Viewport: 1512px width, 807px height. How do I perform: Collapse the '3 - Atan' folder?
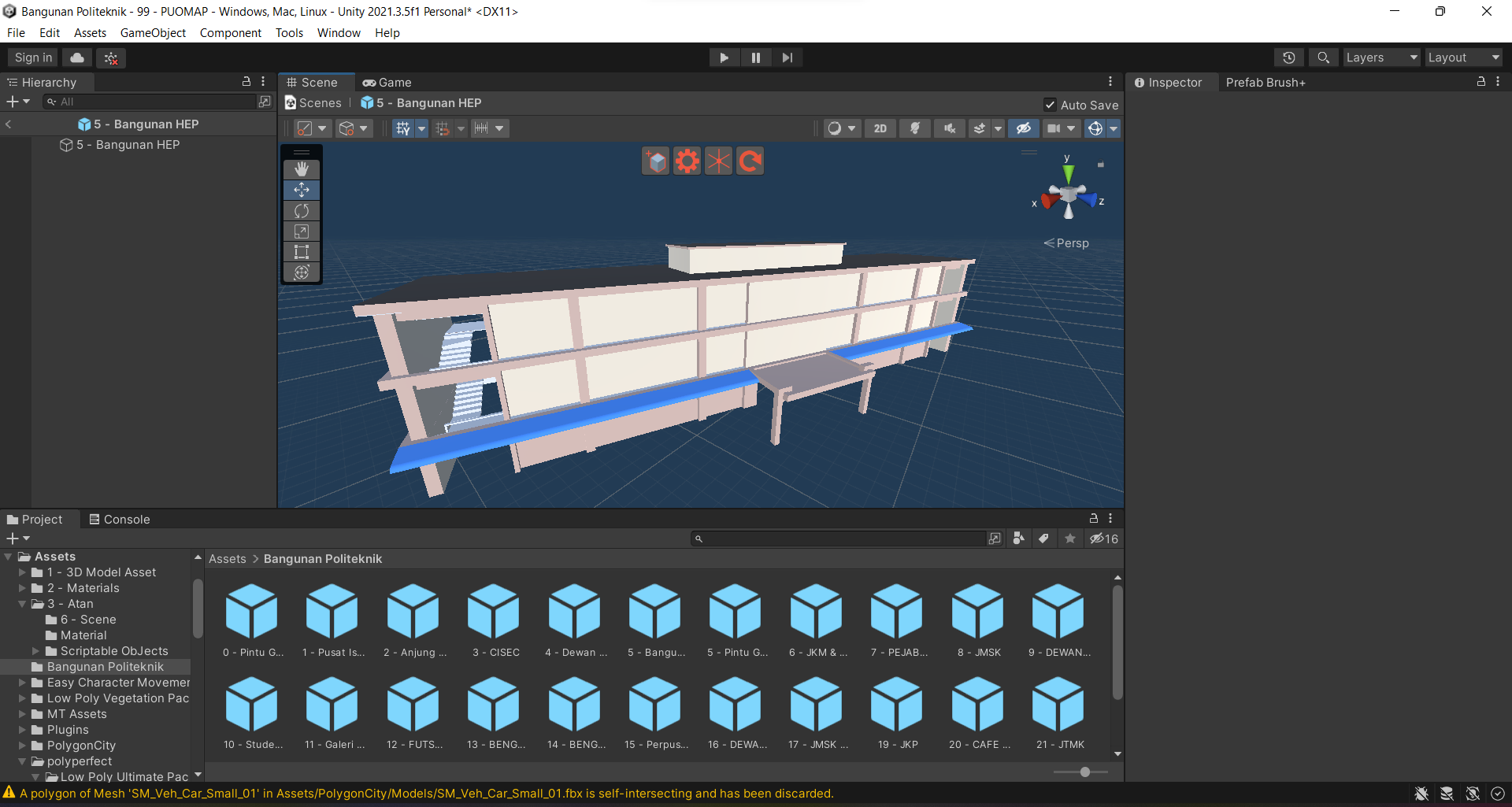coord(22,604)
